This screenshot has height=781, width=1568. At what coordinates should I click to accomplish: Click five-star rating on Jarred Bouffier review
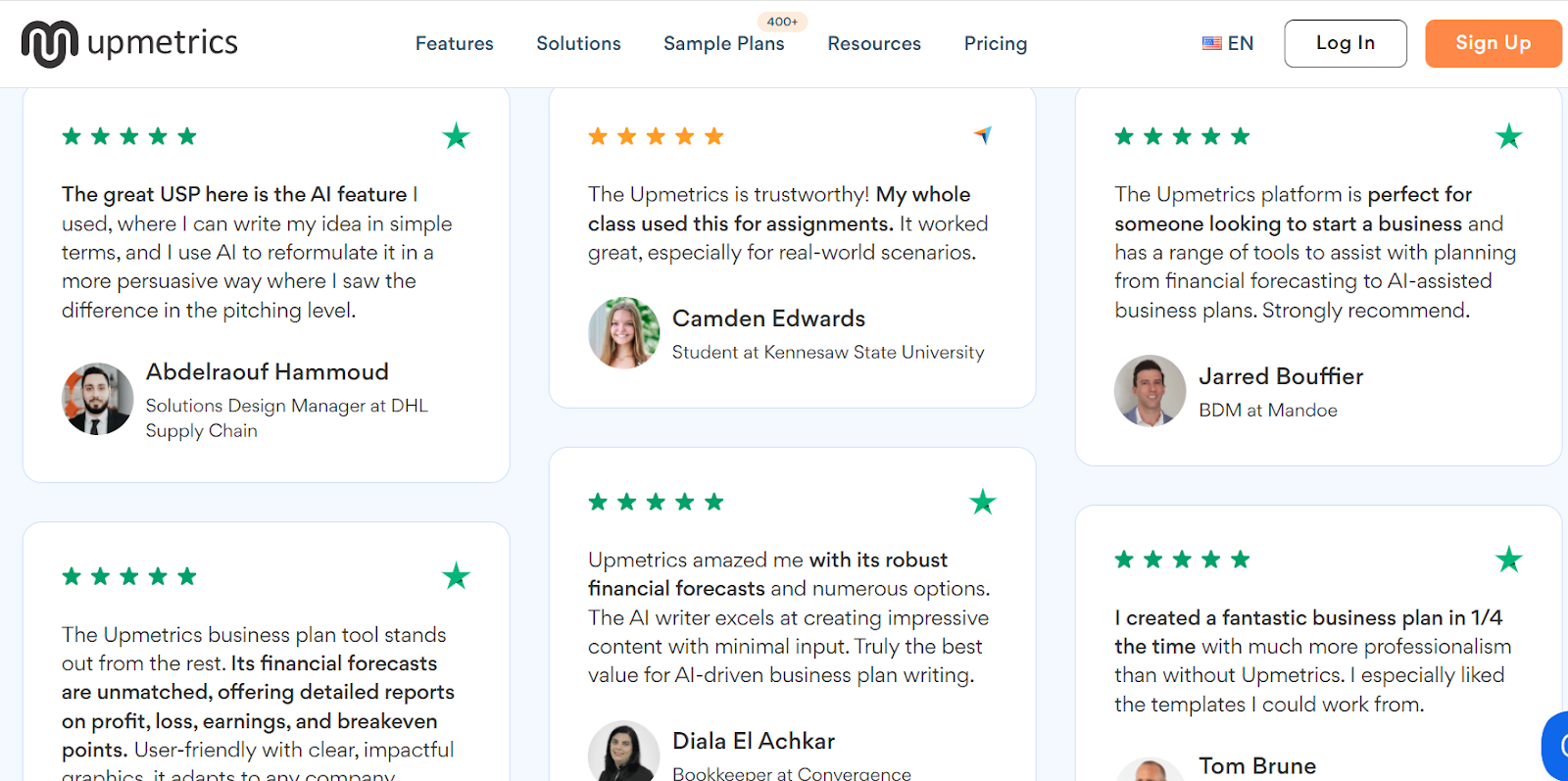pos(1182,136)
